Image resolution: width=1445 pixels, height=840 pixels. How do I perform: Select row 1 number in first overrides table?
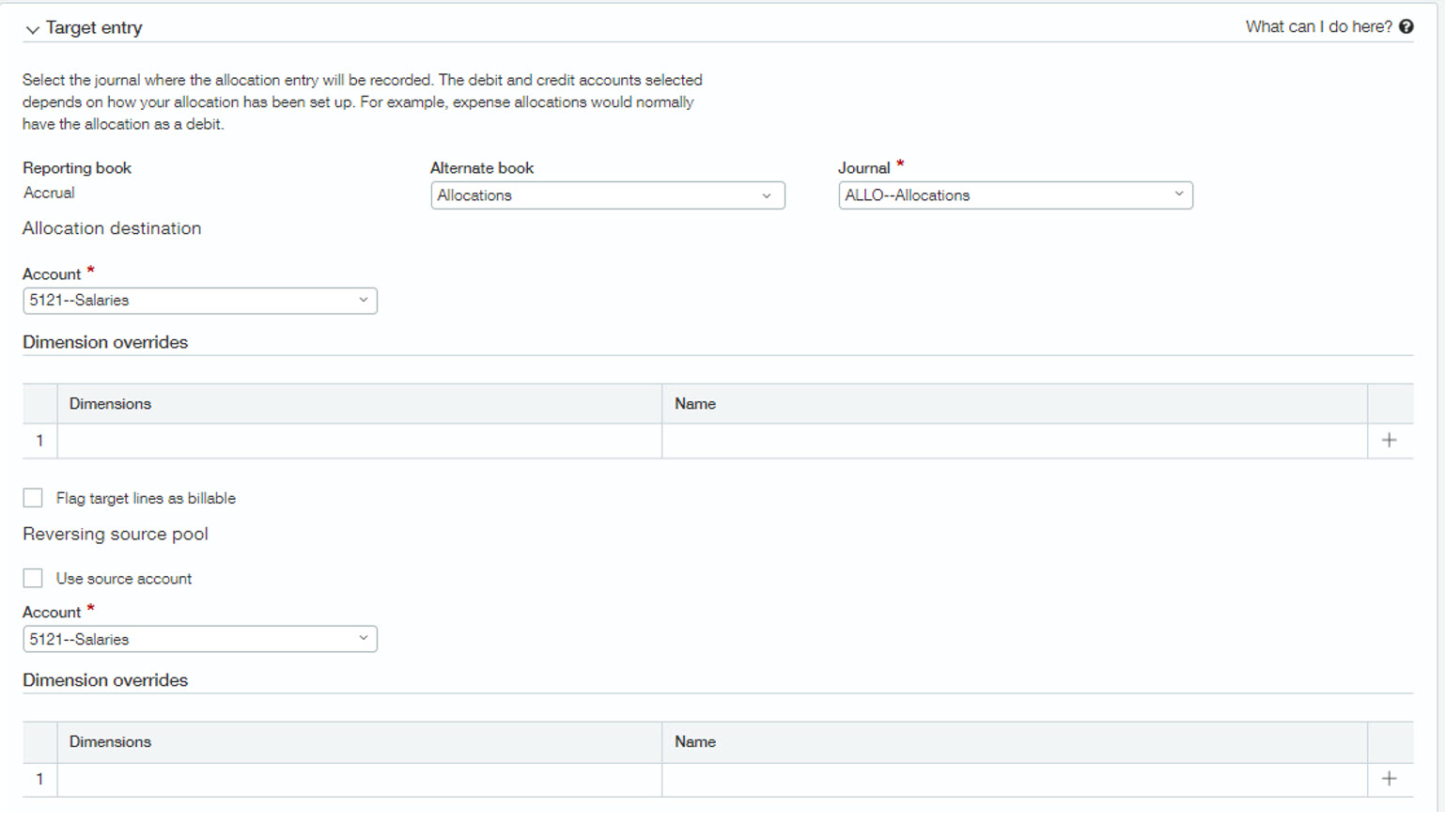coord(39,441)
